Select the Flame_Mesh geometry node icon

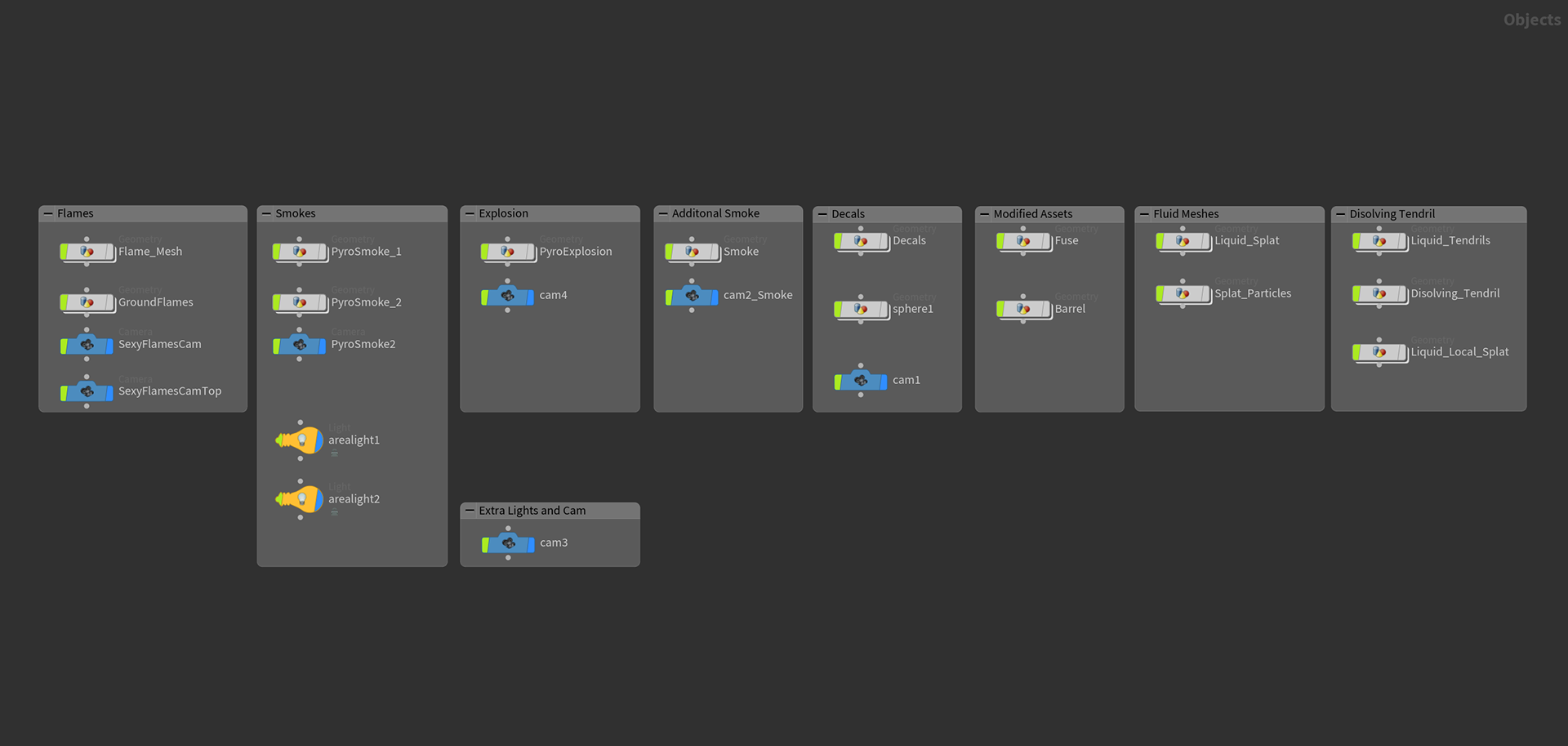click(87, 252)
